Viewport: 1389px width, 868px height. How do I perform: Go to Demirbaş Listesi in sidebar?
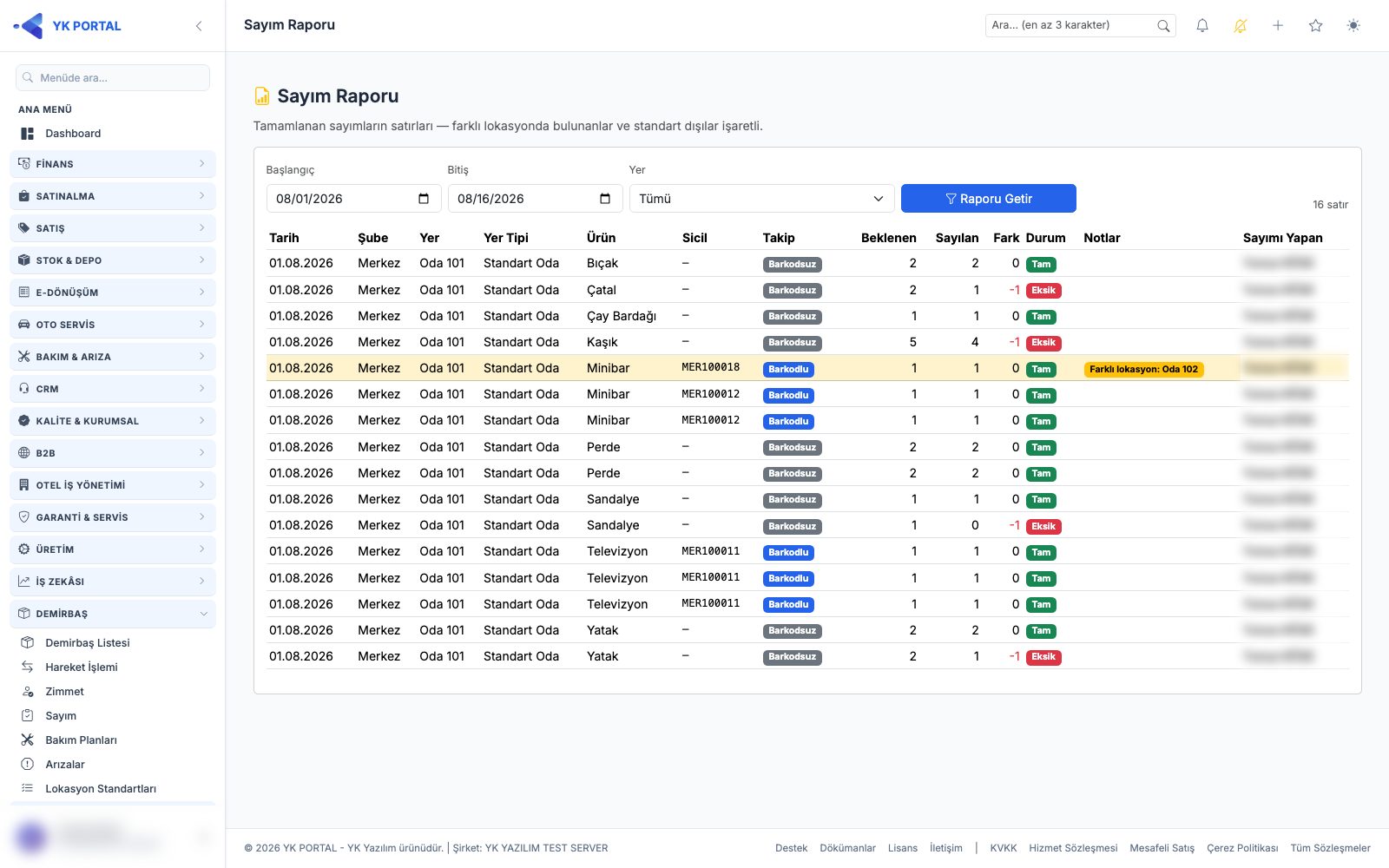click(x=87, y=643)
